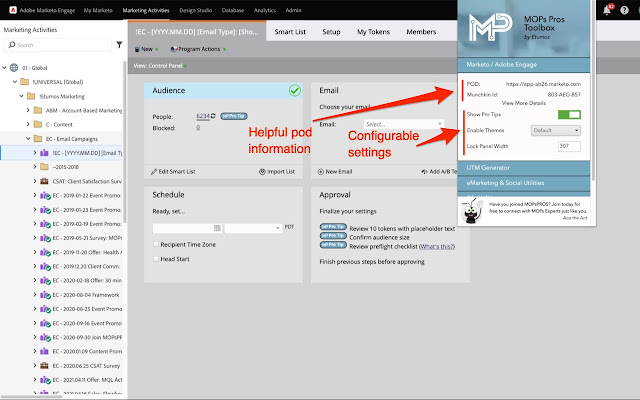The height and width of the screenshot is (400, 640).
Task: Click the green checkmark on the Audience tile
Action: 295,90
